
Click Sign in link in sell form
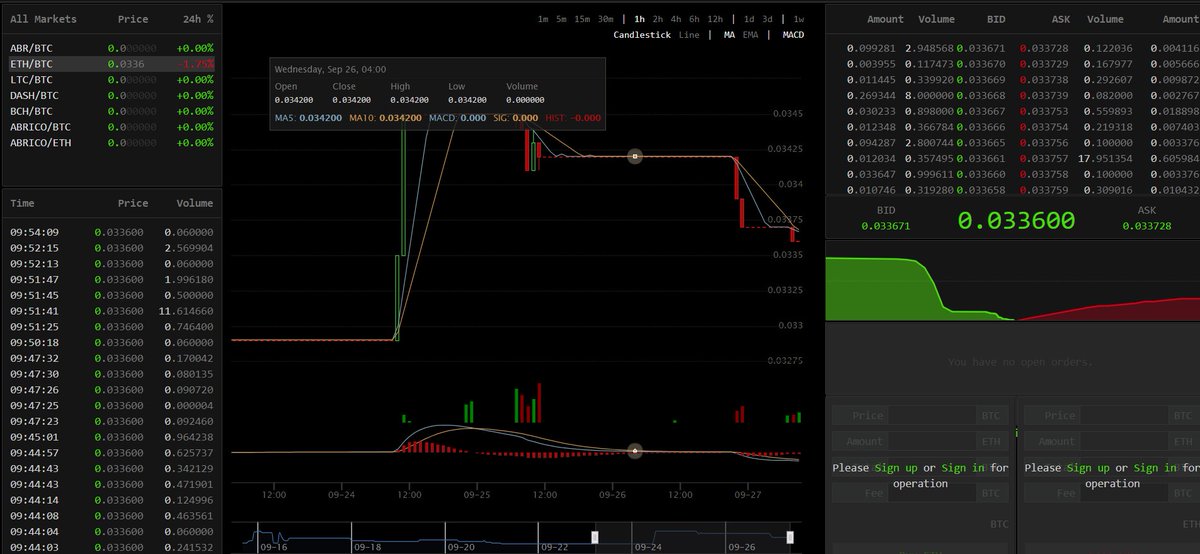pos(1155,467)
